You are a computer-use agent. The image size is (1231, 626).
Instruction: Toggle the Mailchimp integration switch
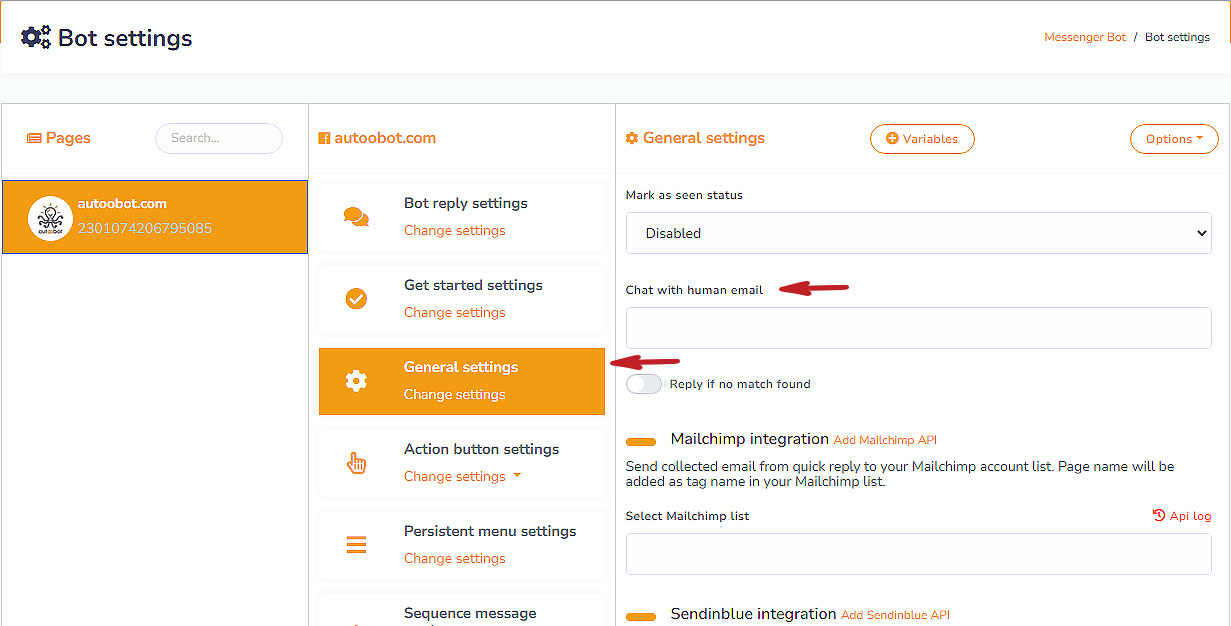(x=641, y=441)
